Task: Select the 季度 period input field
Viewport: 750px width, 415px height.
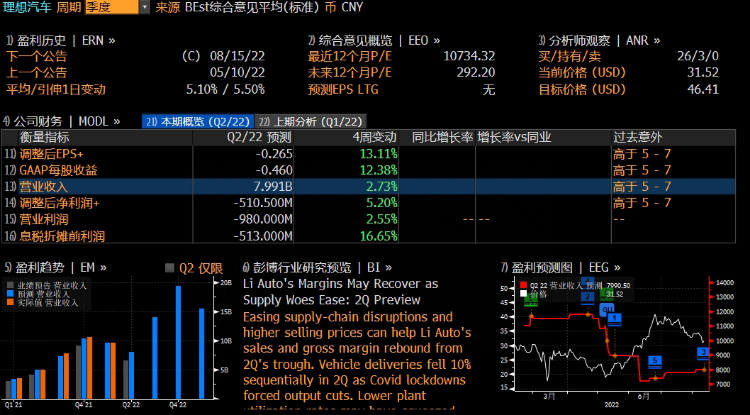Action: [112, 7]
